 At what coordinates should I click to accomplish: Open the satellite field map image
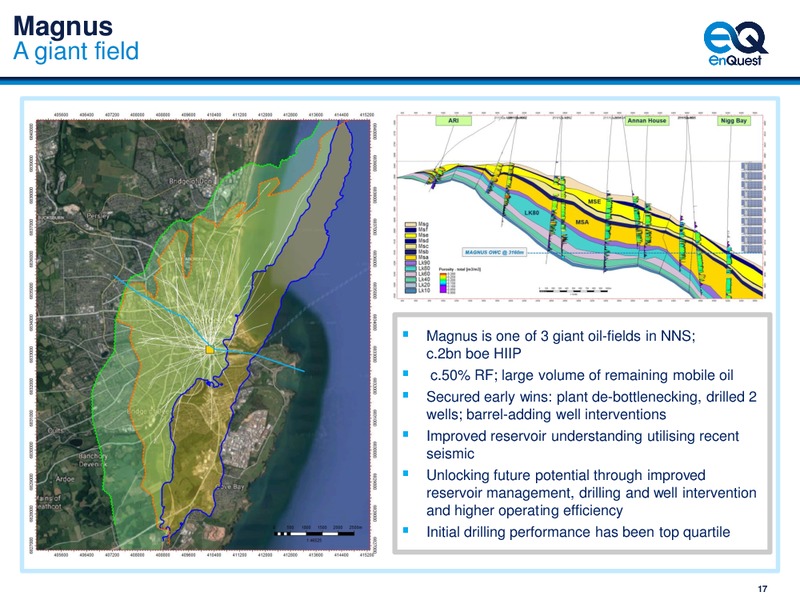(203, 335)
